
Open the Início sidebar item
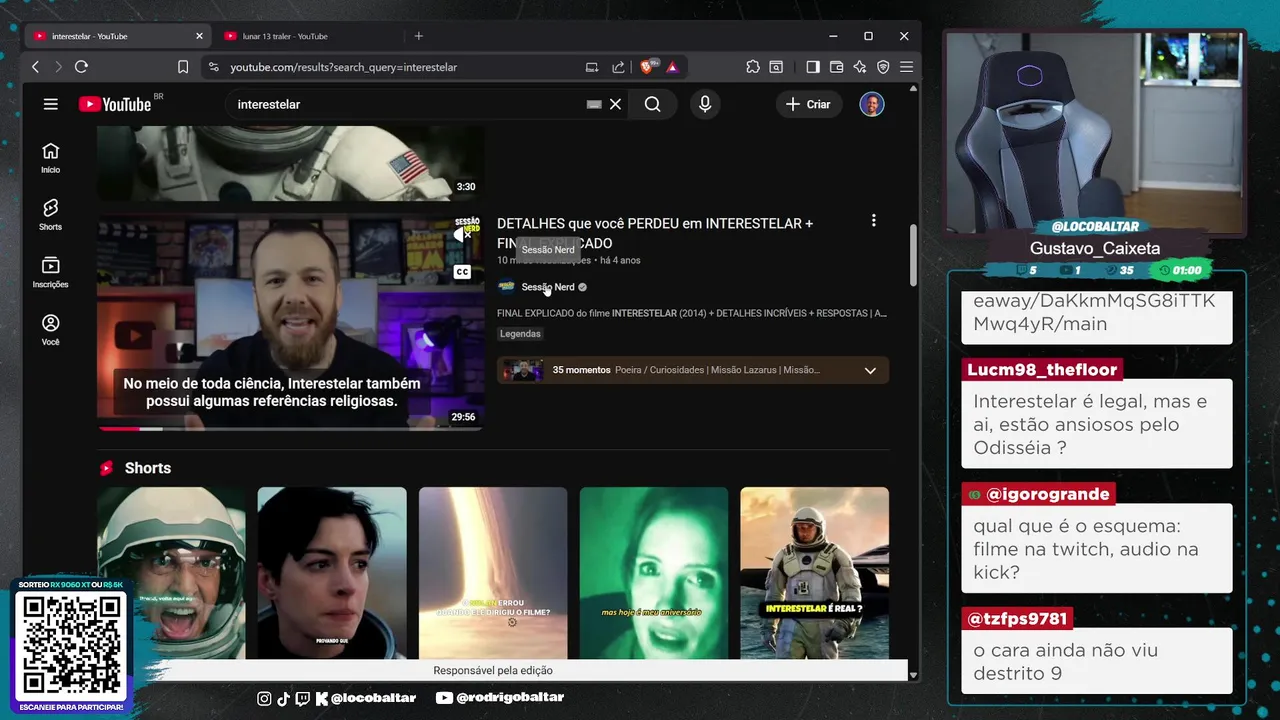(x=50, y=157)
